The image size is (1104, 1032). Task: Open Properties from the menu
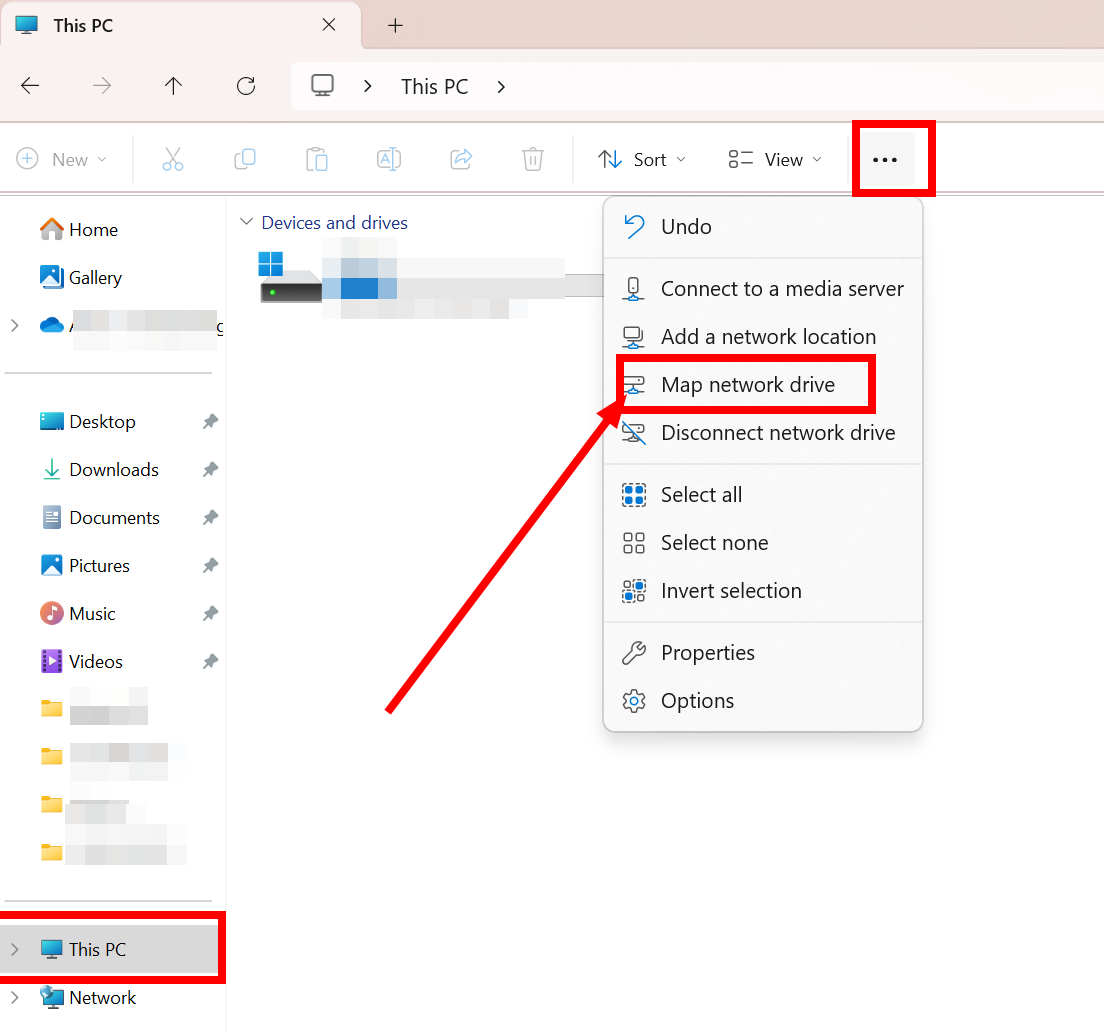click(706, 652)
